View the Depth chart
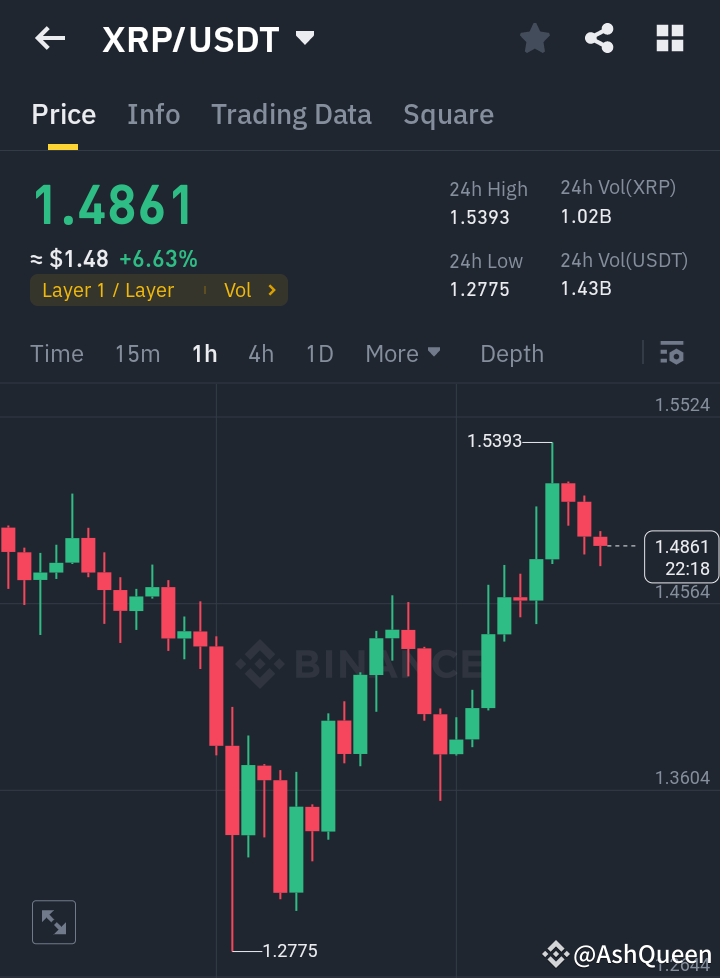Image resolution: width=720 pixels, height=978 pixels. (511, 353)
